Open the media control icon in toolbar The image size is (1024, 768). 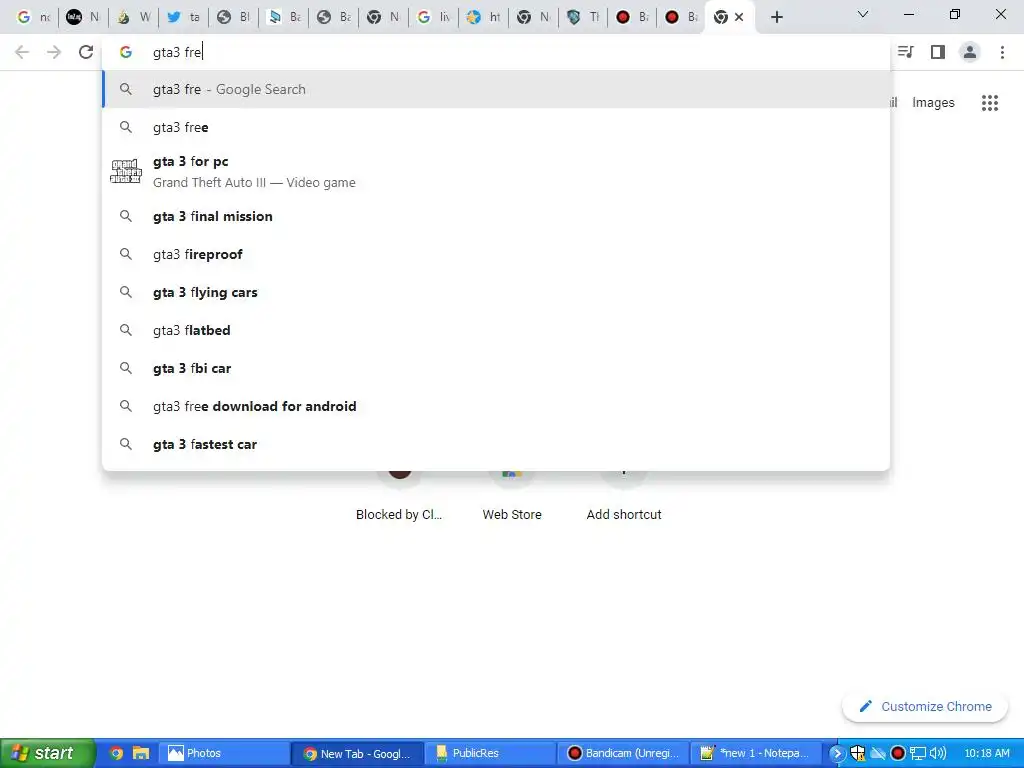click(x=905, y=52)
